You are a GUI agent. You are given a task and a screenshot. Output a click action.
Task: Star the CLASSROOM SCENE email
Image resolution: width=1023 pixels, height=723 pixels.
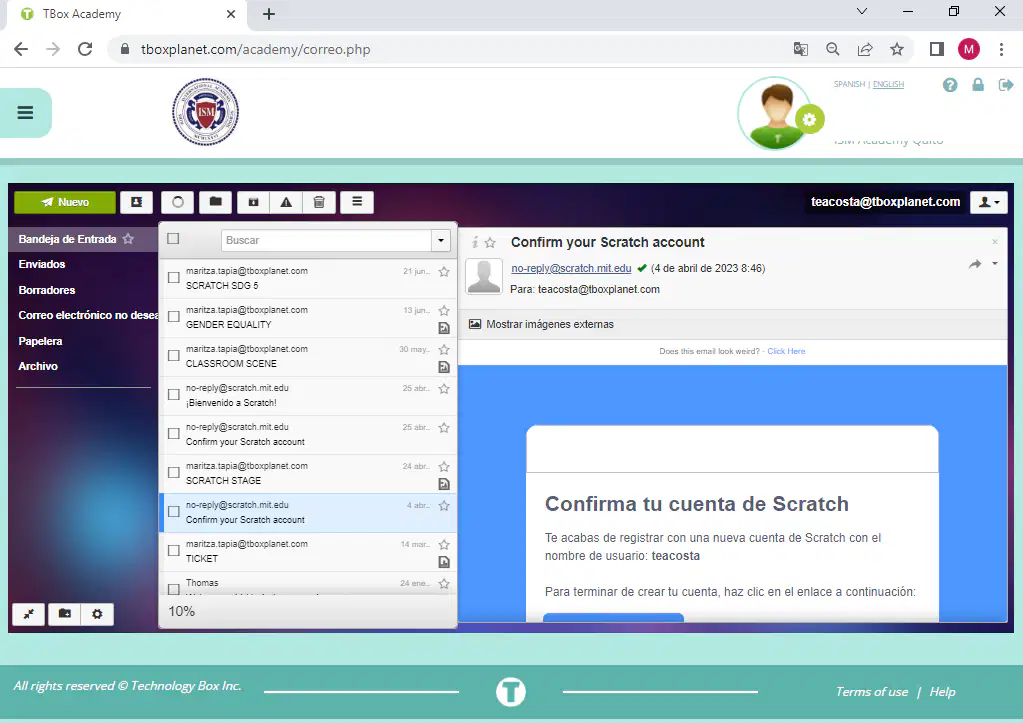point(444,350)
